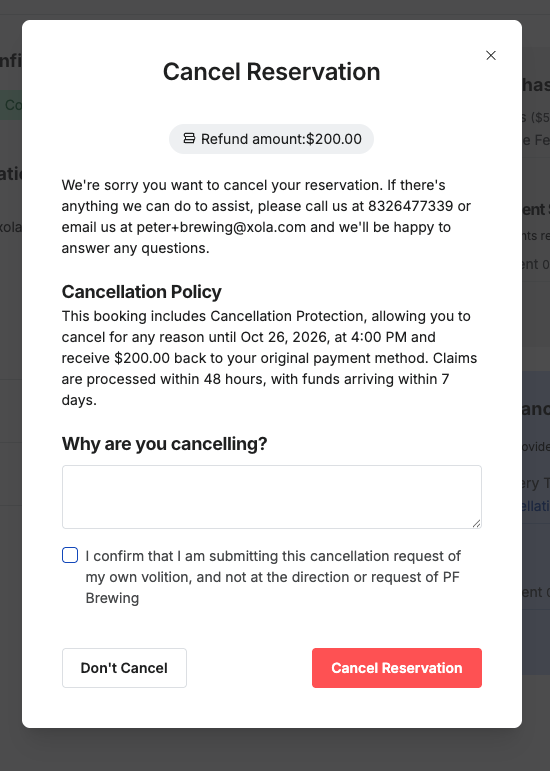
Task: Click the Refund amount $200.00 badge
Action: (271, 139)
